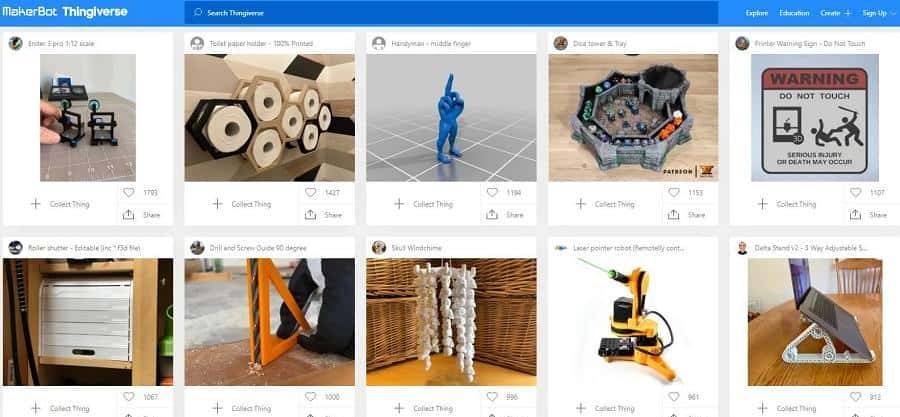Click the search magnifier icon
This screenshot has width=900, height=417.
coord(199,13)
